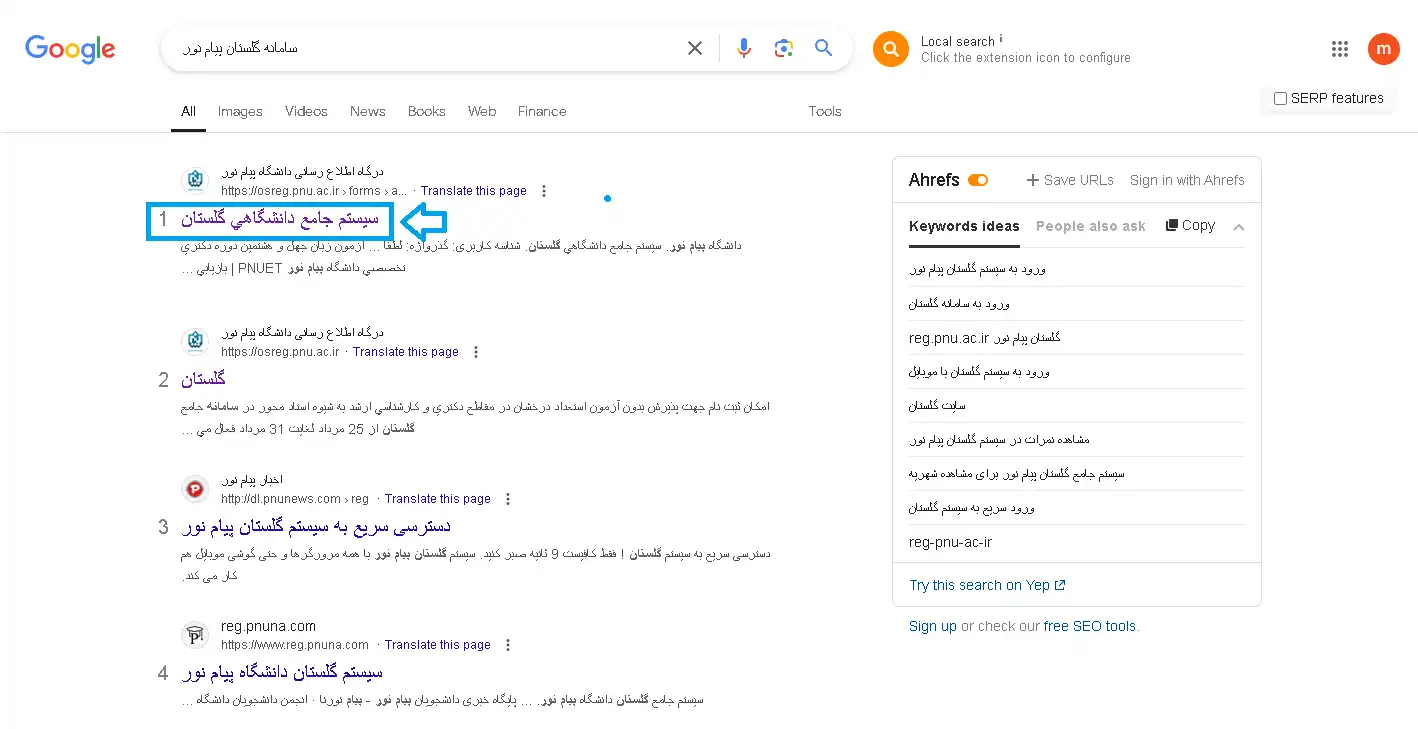Open more options for second osreg.pnu.ac.ir result
The height and width of the screenshot is (729, 1418).
[476, 352]
